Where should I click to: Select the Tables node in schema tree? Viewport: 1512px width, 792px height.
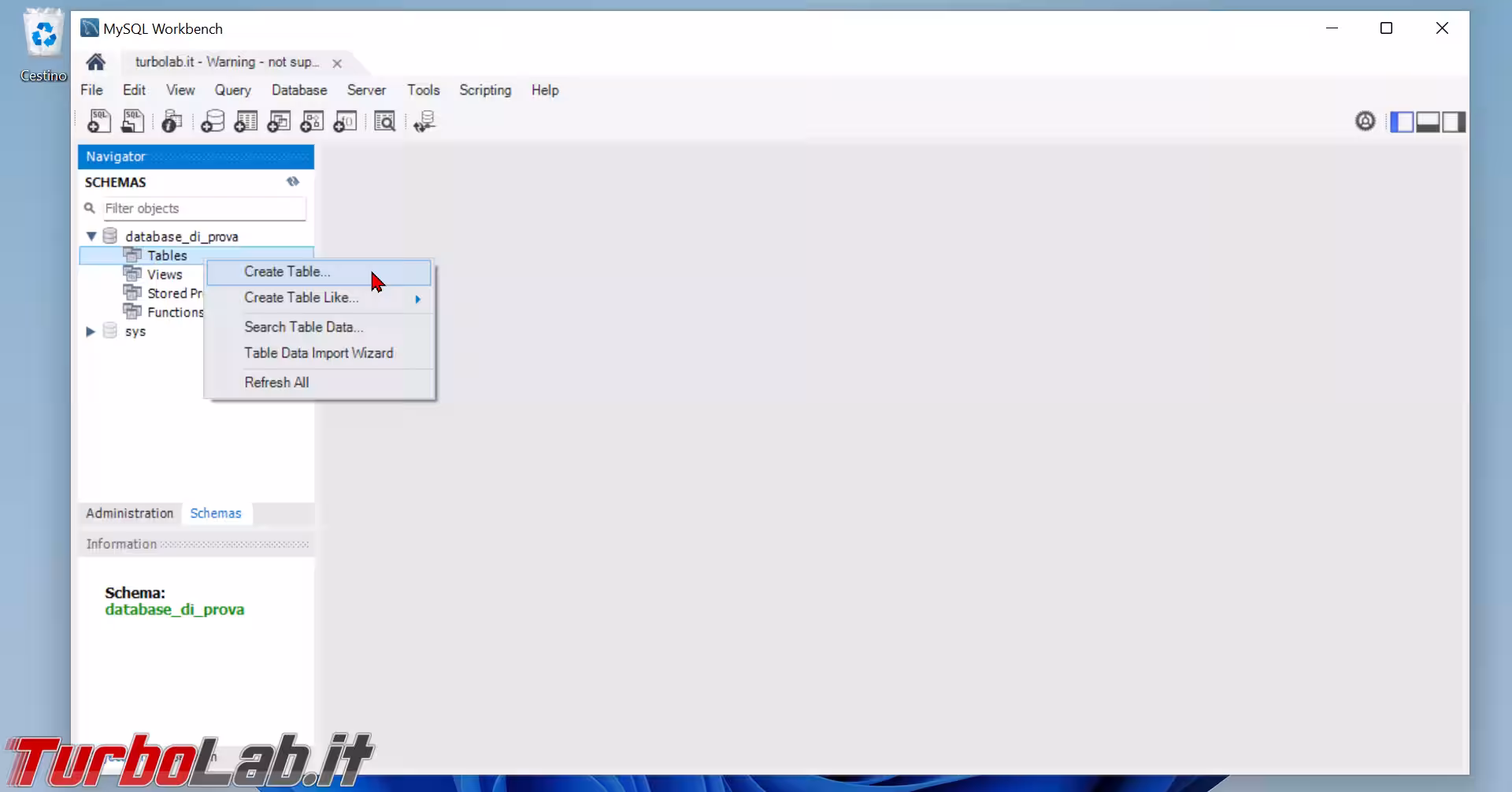167,256
